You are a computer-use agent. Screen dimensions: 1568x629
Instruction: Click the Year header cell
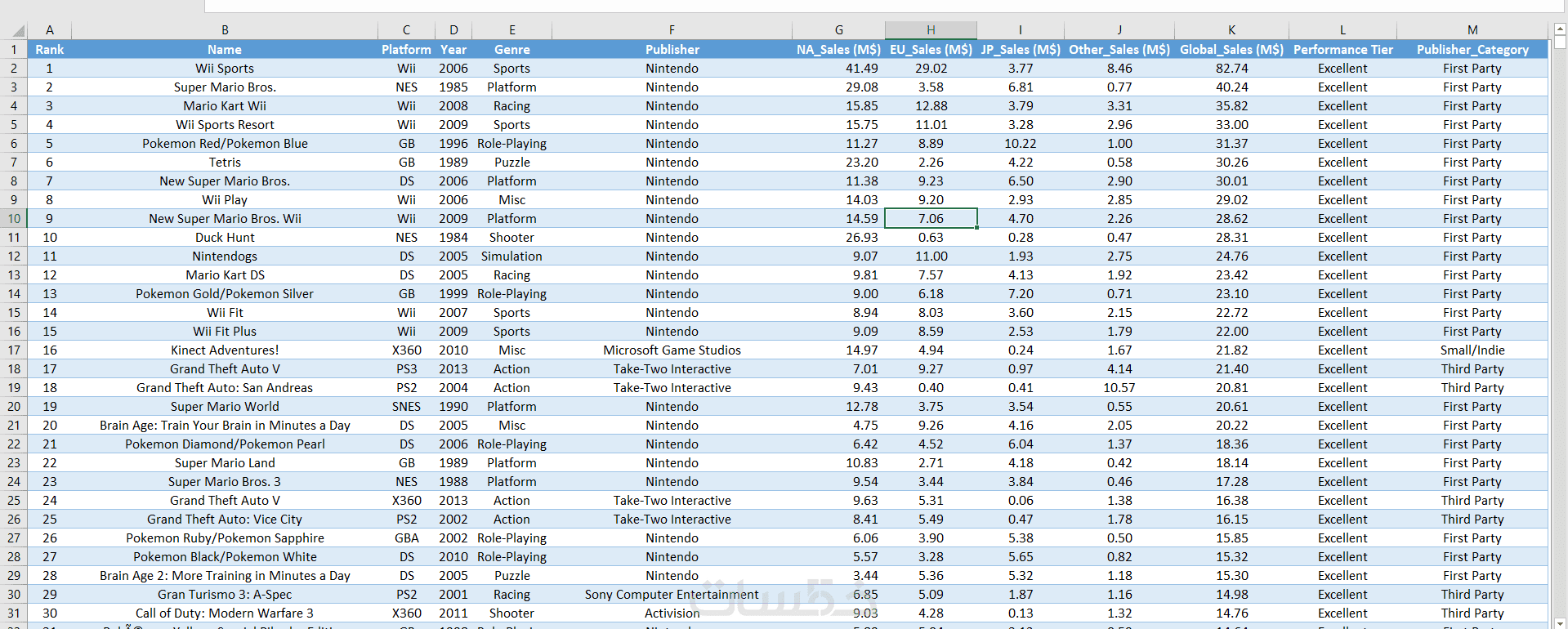click(x=453, y=50)
